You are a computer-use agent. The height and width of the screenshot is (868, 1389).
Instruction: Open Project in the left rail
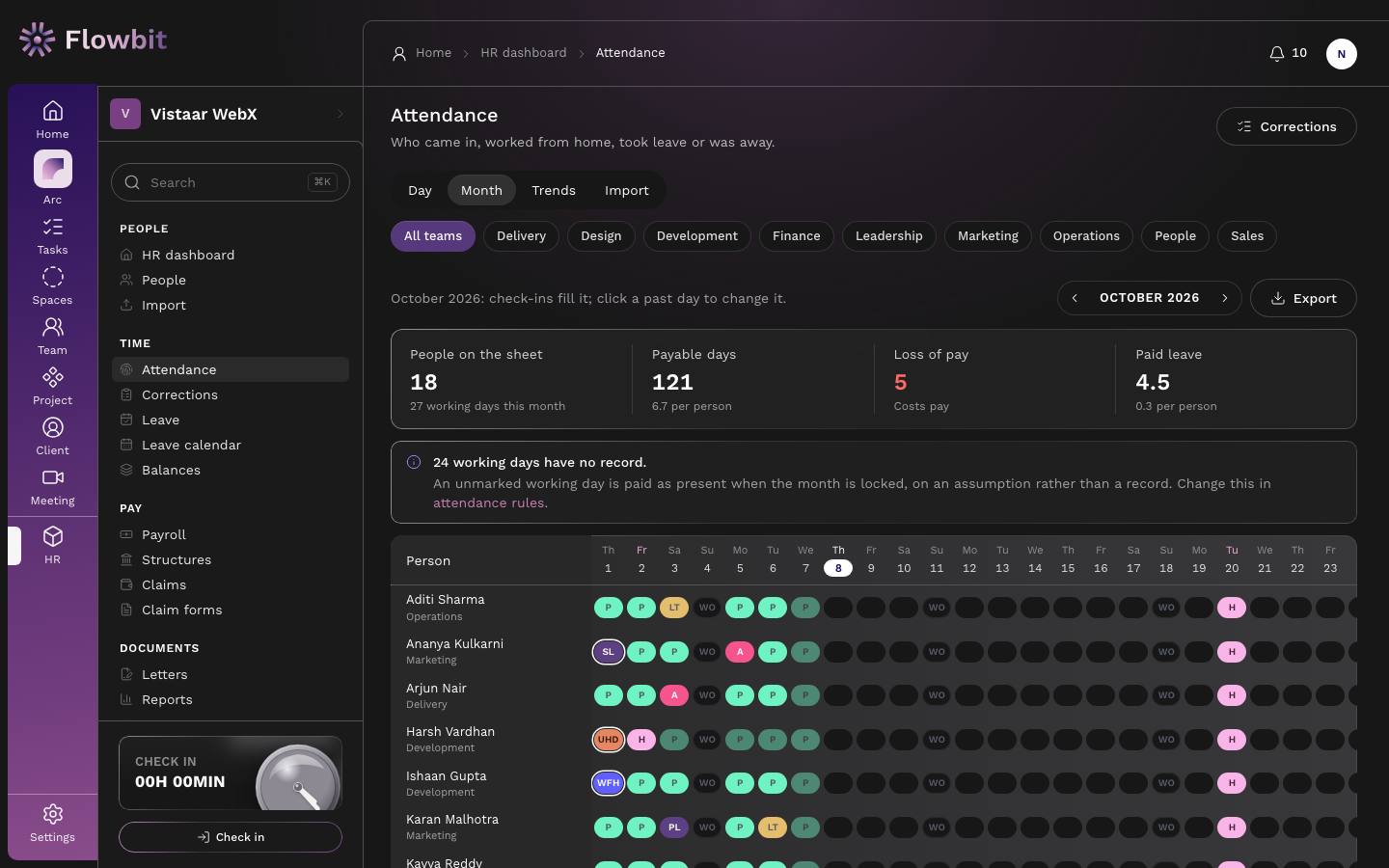(x=52, y=387)
